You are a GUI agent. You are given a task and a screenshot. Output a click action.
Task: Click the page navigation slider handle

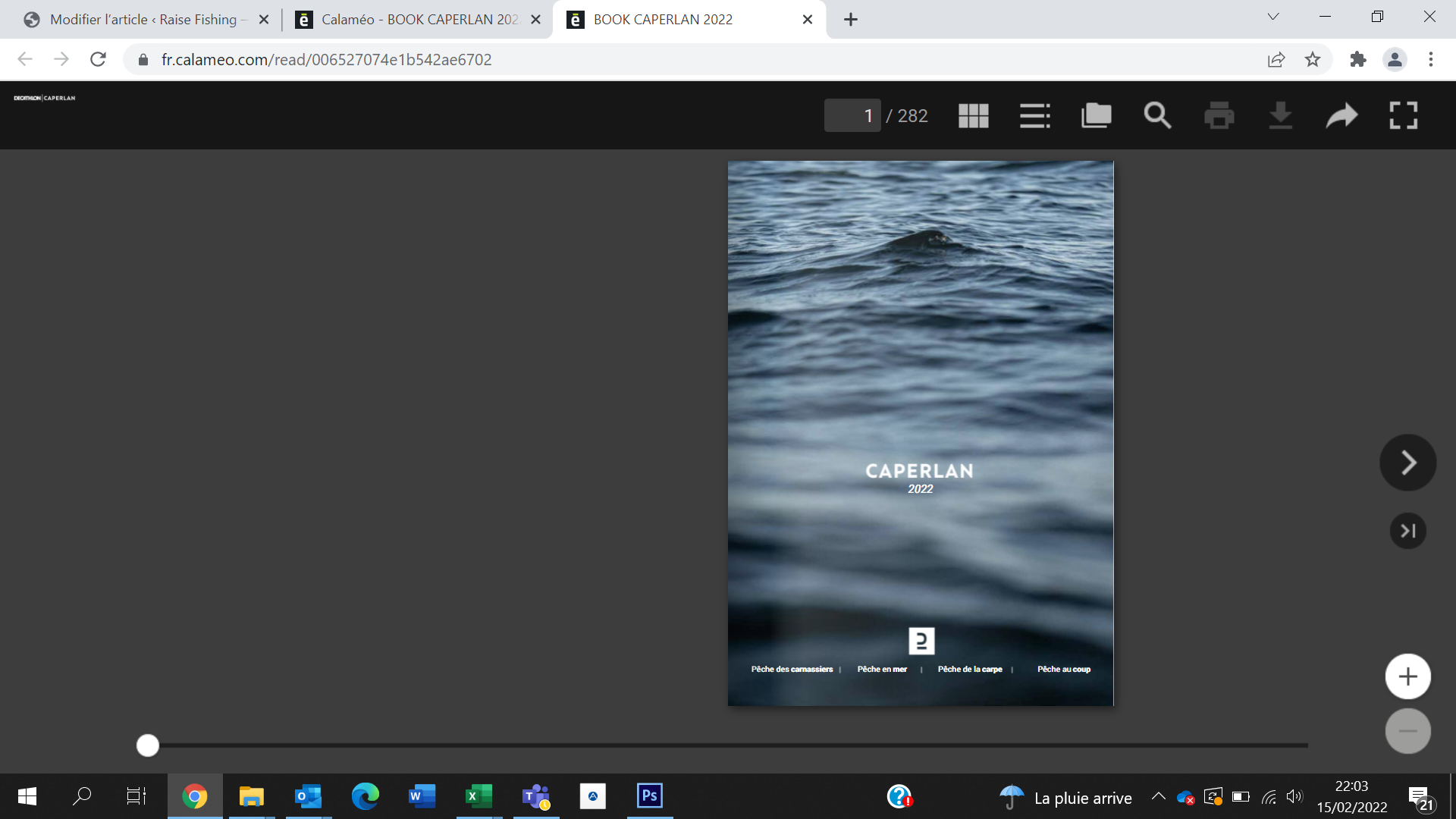[148, 745]
